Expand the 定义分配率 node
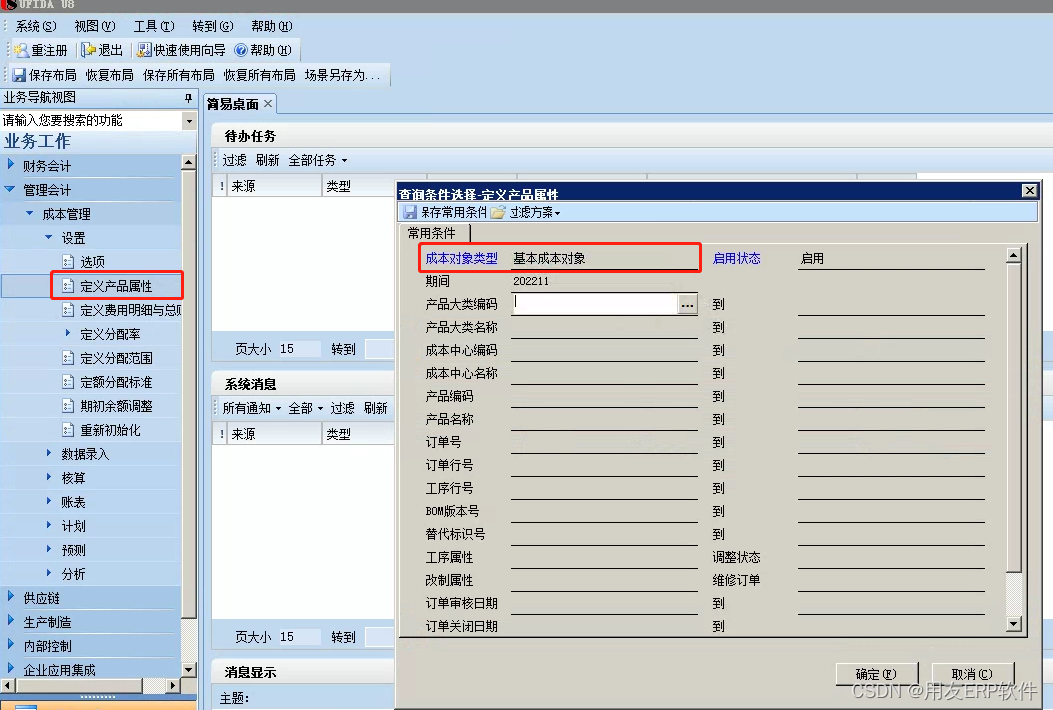 [67, 332]
